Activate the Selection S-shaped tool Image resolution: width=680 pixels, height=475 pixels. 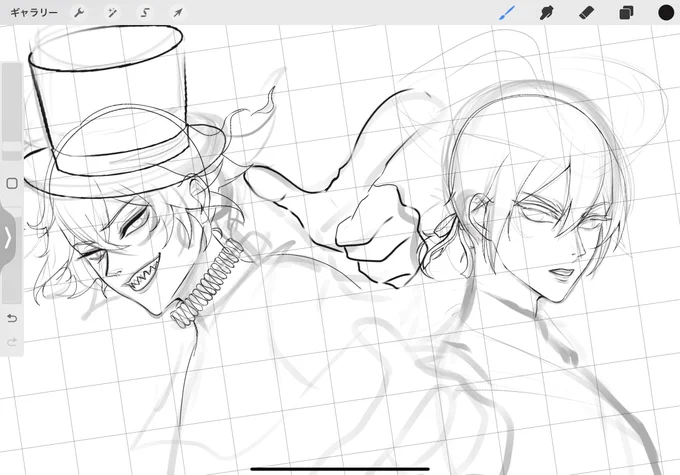[x=145, y=13]
